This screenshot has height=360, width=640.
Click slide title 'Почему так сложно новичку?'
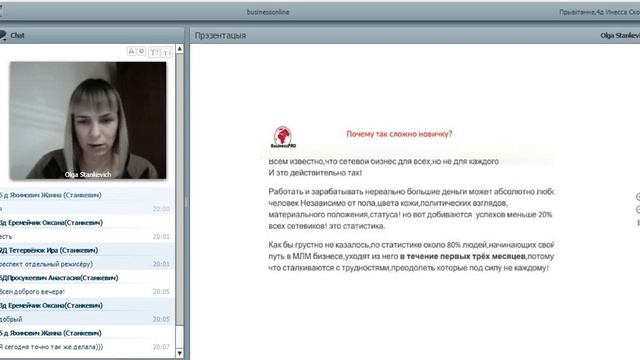pyautogui.click(x=399, y=134)
